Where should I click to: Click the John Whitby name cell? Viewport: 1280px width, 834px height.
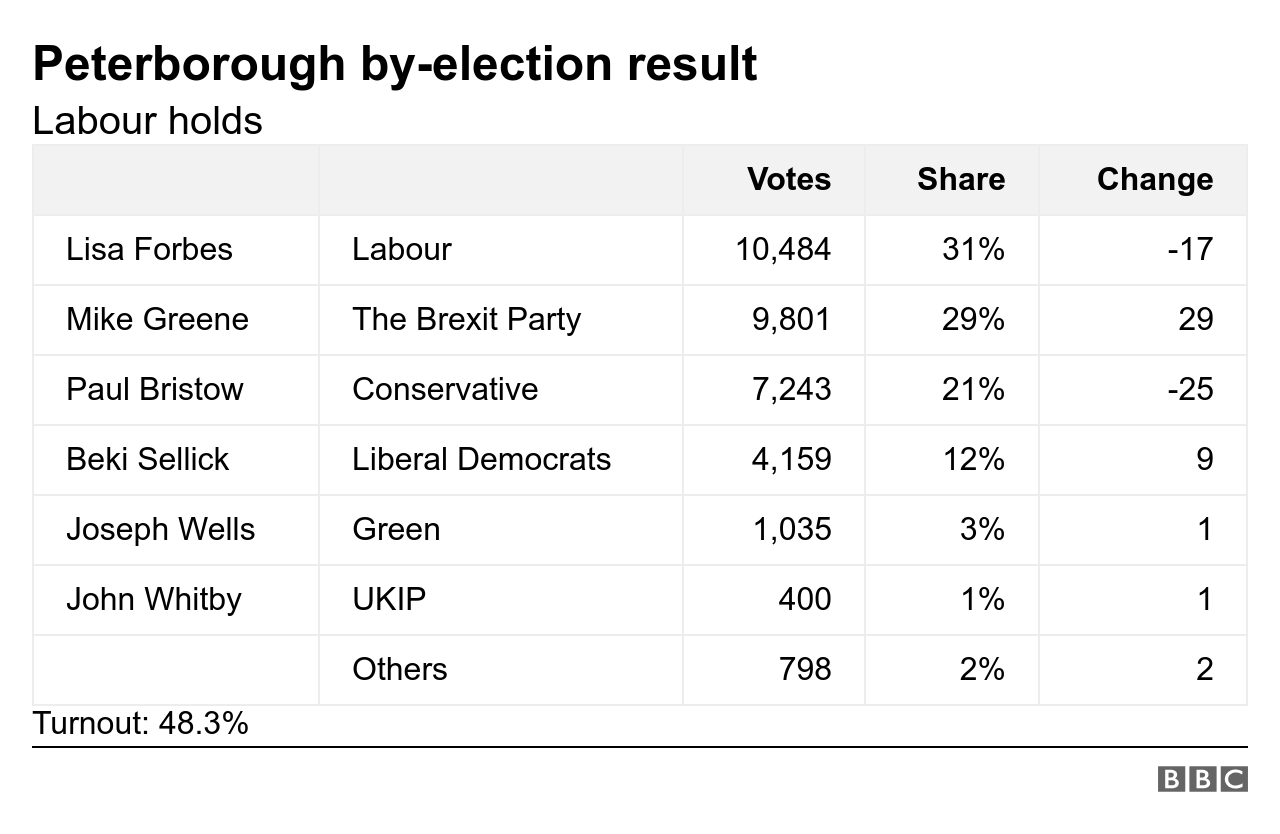(154, 599)
